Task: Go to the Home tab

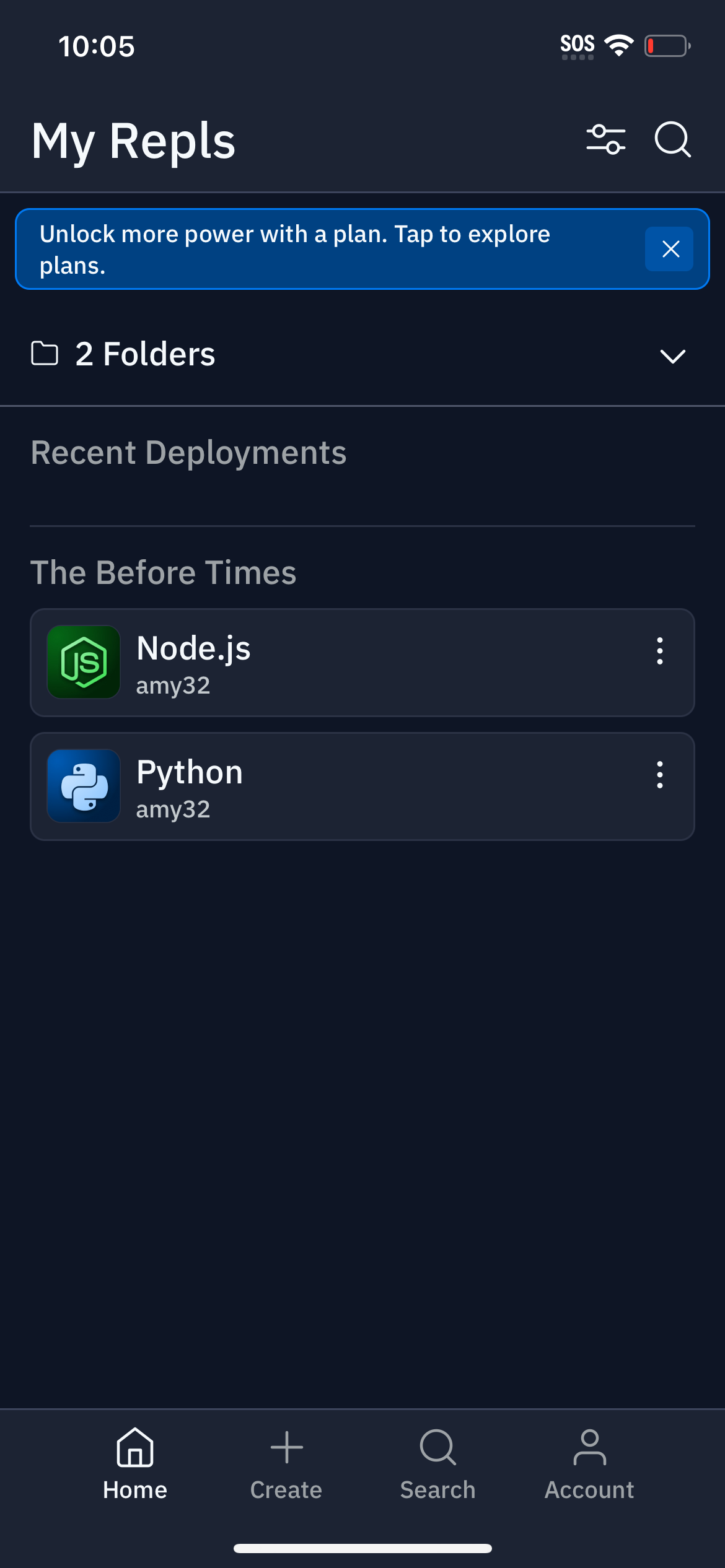Action: pos(135,1464)
